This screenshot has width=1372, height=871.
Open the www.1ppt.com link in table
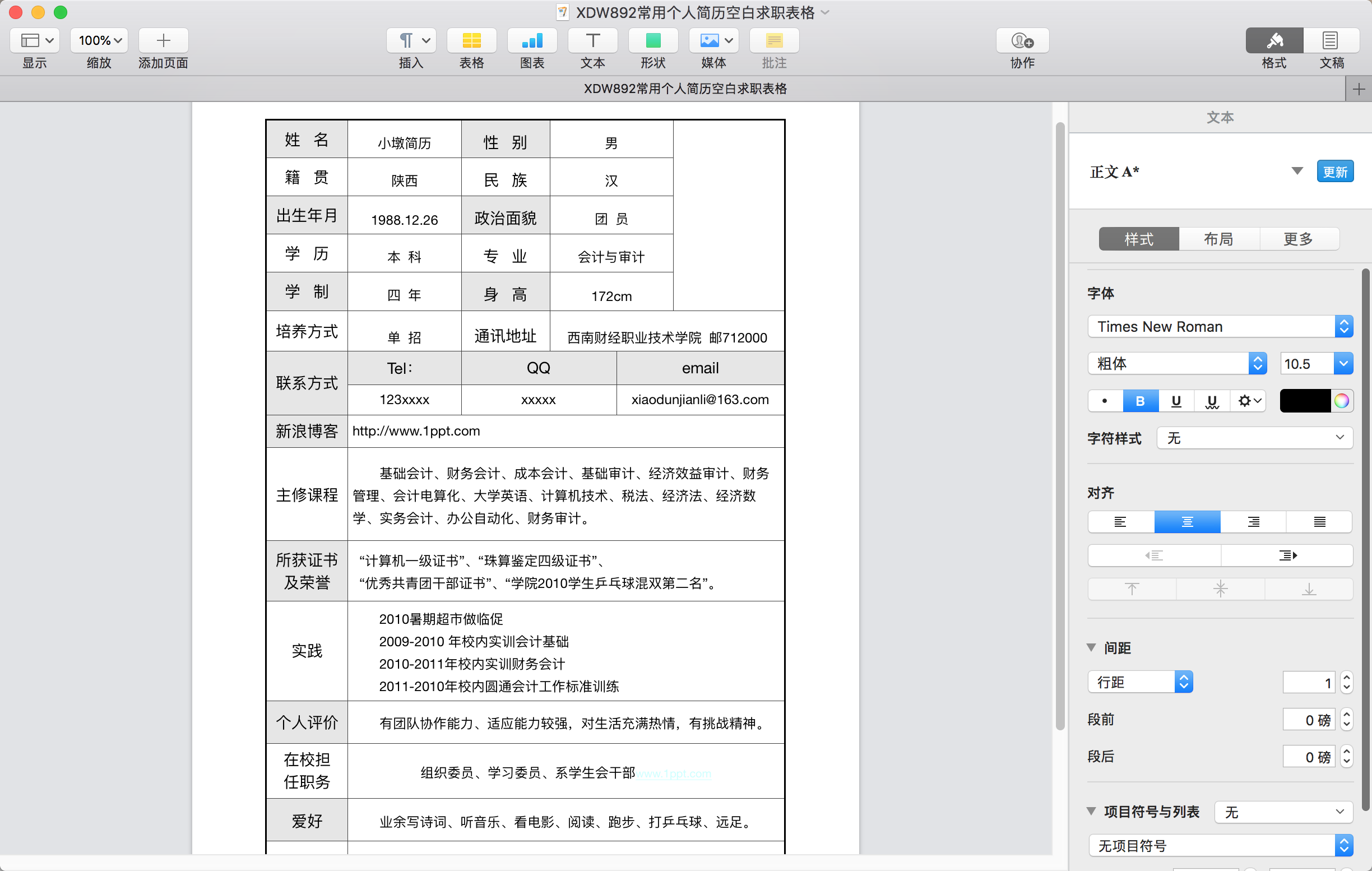pyautogui.click(x=674, y=773)
